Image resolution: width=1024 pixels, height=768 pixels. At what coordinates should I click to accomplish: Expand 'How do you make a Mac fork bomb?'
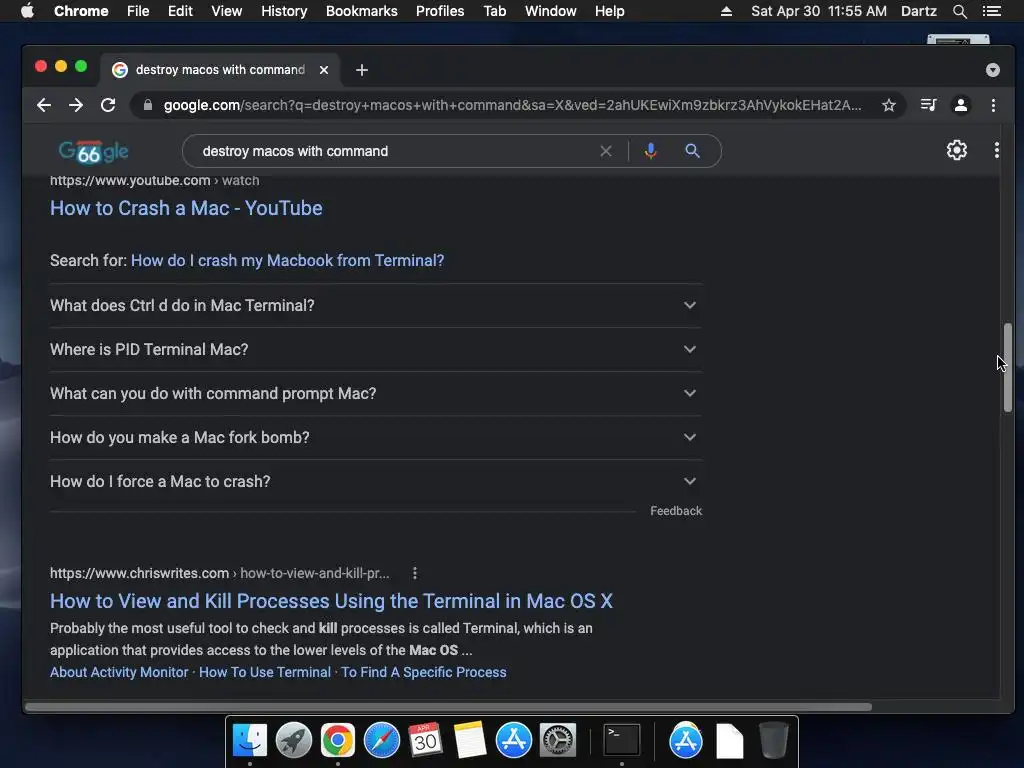click(x=376, y=438)
